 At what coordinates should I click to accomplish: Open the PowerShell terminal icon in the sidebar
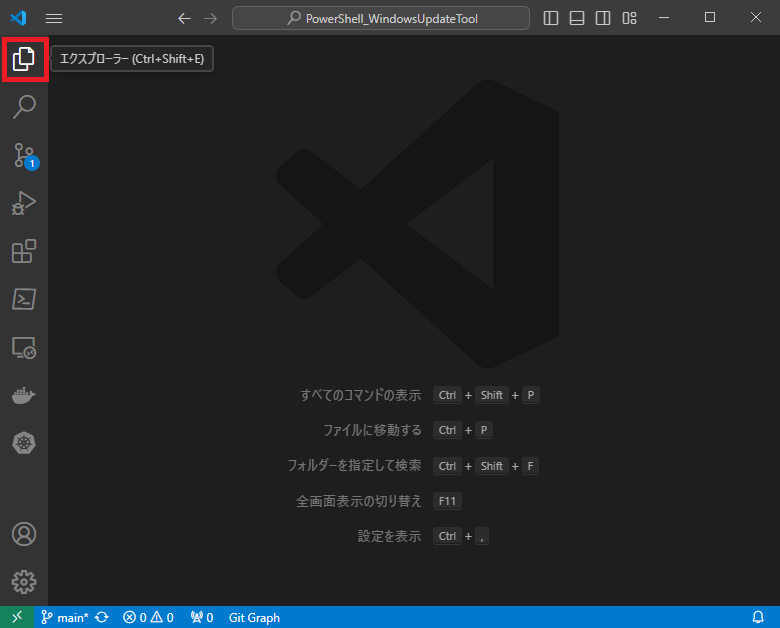24,299
